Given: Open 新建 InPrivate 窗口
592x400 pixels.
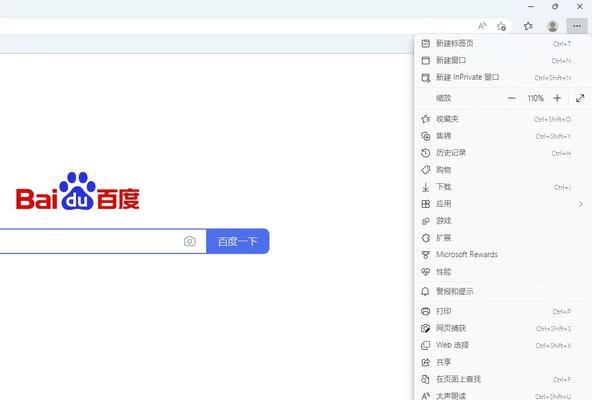Looking at the screenshot, I should 503,77.
